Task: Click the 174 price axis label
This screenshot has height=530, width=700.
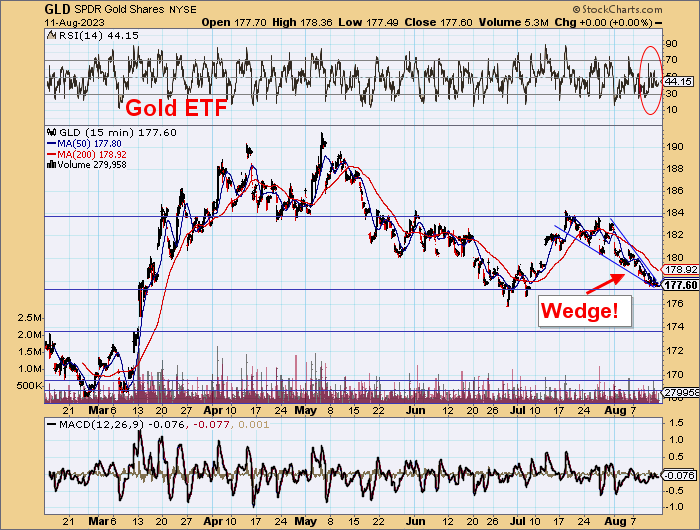Action: [x=675, y=327]
